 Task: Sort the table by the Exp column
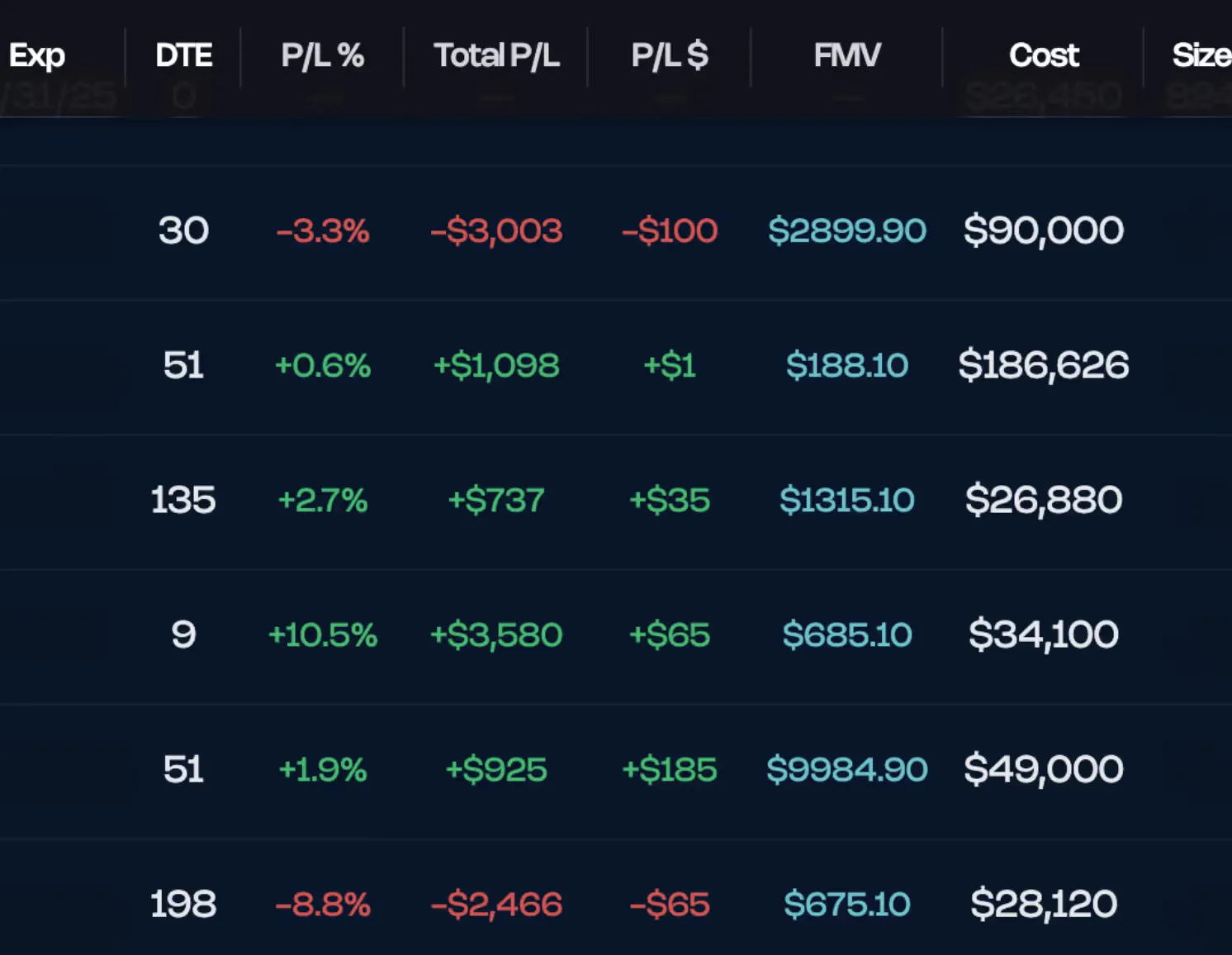pyautogui.click(x=36, y=55)
